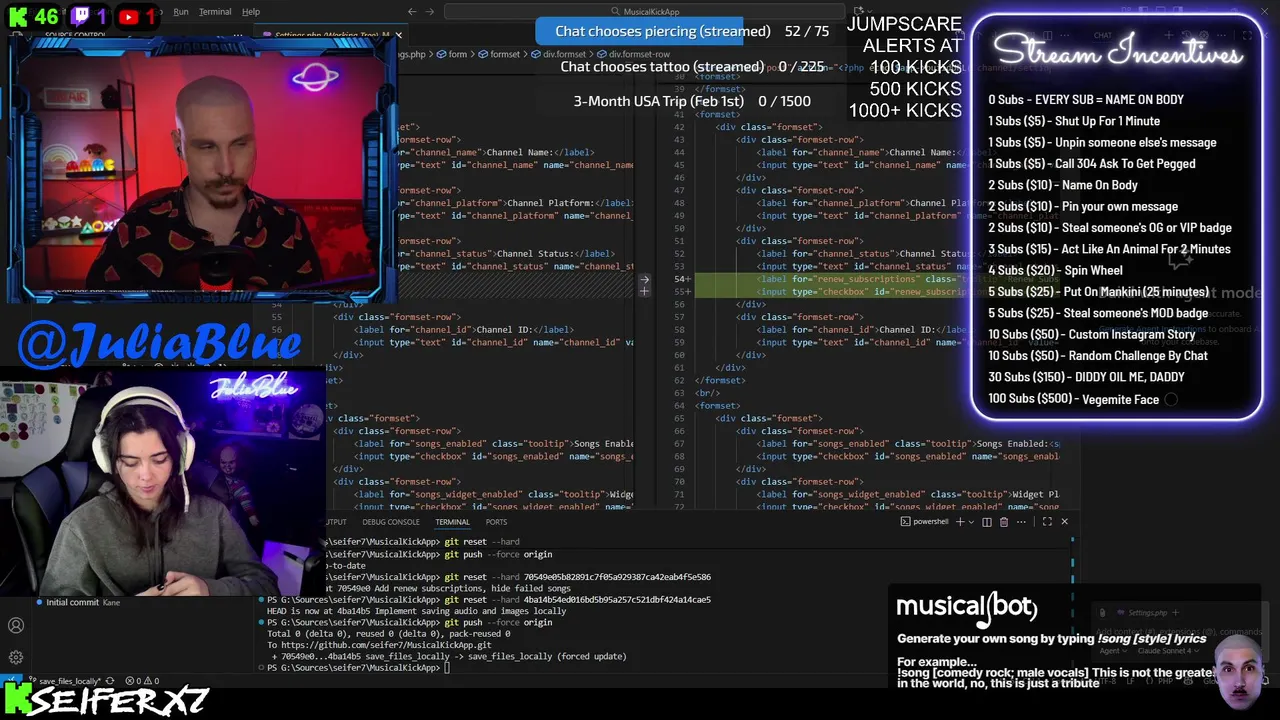Split the terminal with the split icon
Screen dimensions: 1280x720
click(x=987, y=522)
